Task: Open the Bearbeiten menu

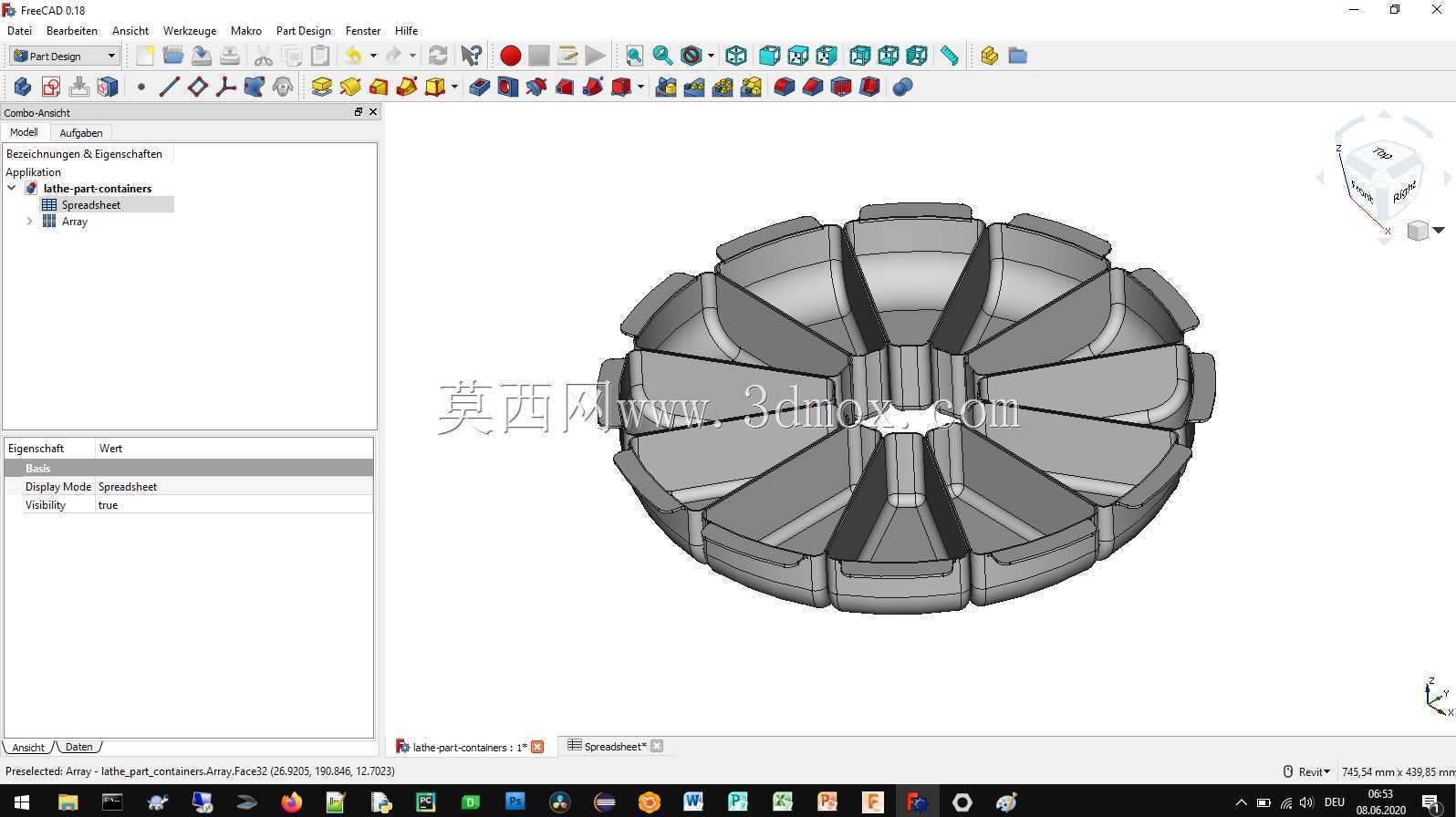Action: [x=72, y=30]
